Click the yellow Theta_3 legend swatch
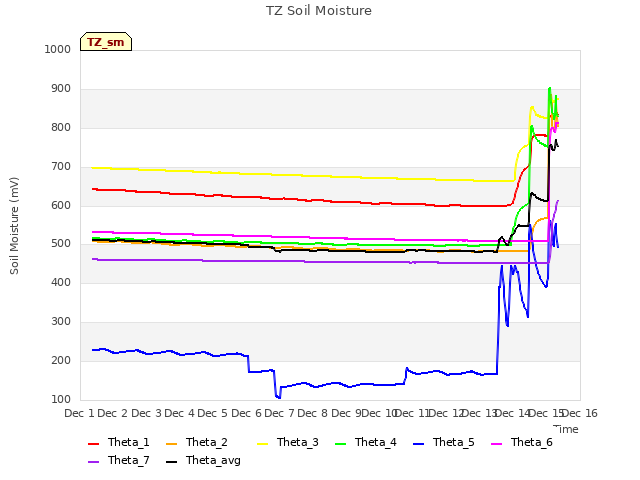This screenshot has width=640, height=480. (x=262, y=444)
